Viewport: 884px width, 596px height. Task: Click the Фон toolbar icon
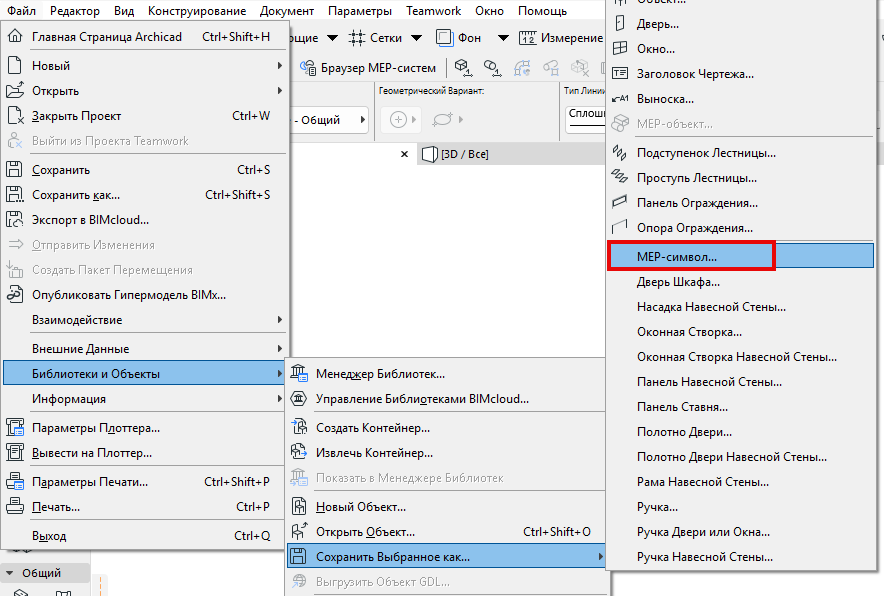click(445, 38)
